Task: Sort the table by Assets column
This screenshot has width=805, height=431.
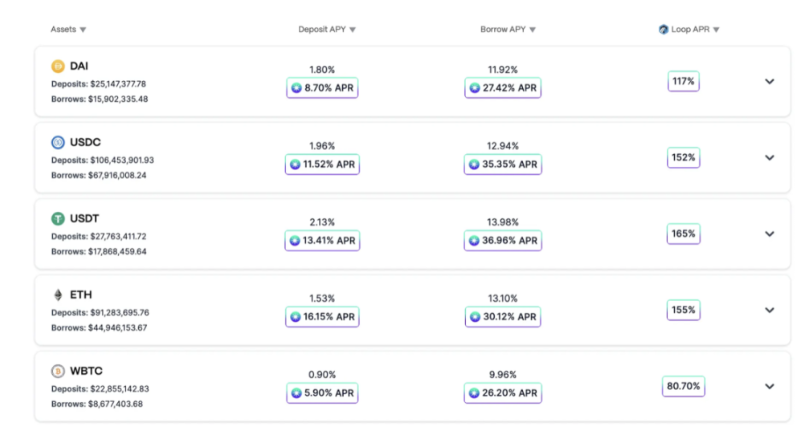Action: tap(68, 29)
